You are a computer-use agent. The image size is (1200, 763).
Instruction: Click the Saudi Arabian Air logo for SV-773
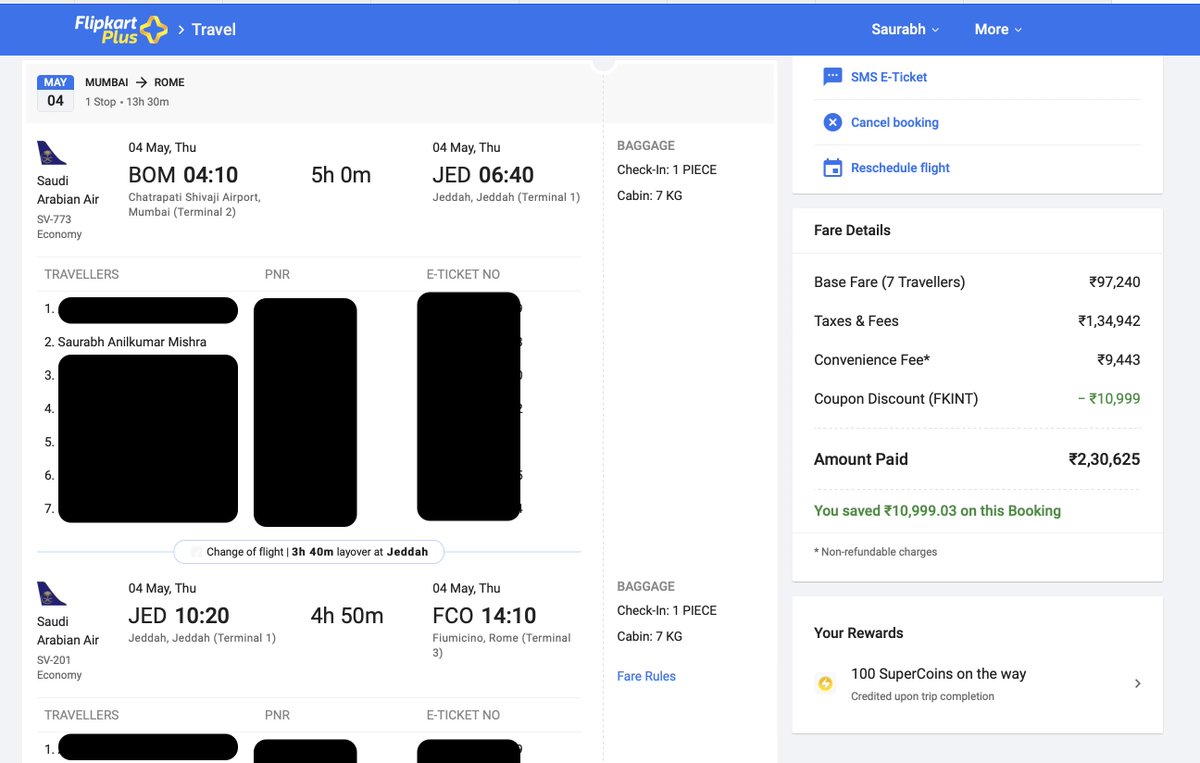[51, 154]
